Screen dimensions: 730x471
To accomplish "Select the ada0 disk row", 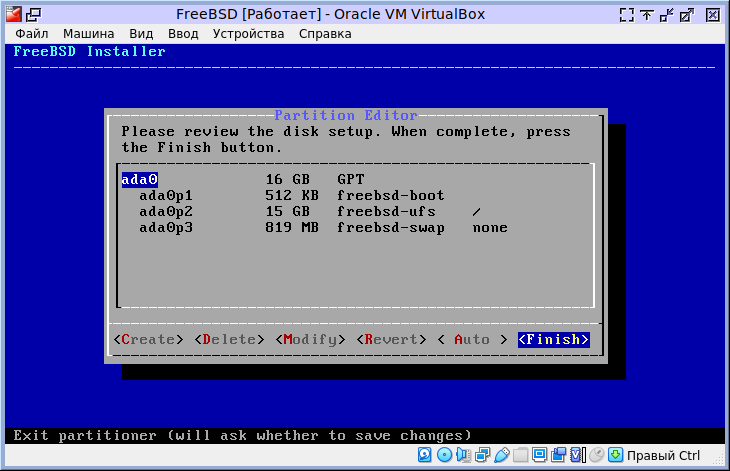I will [x=355, y=180].
